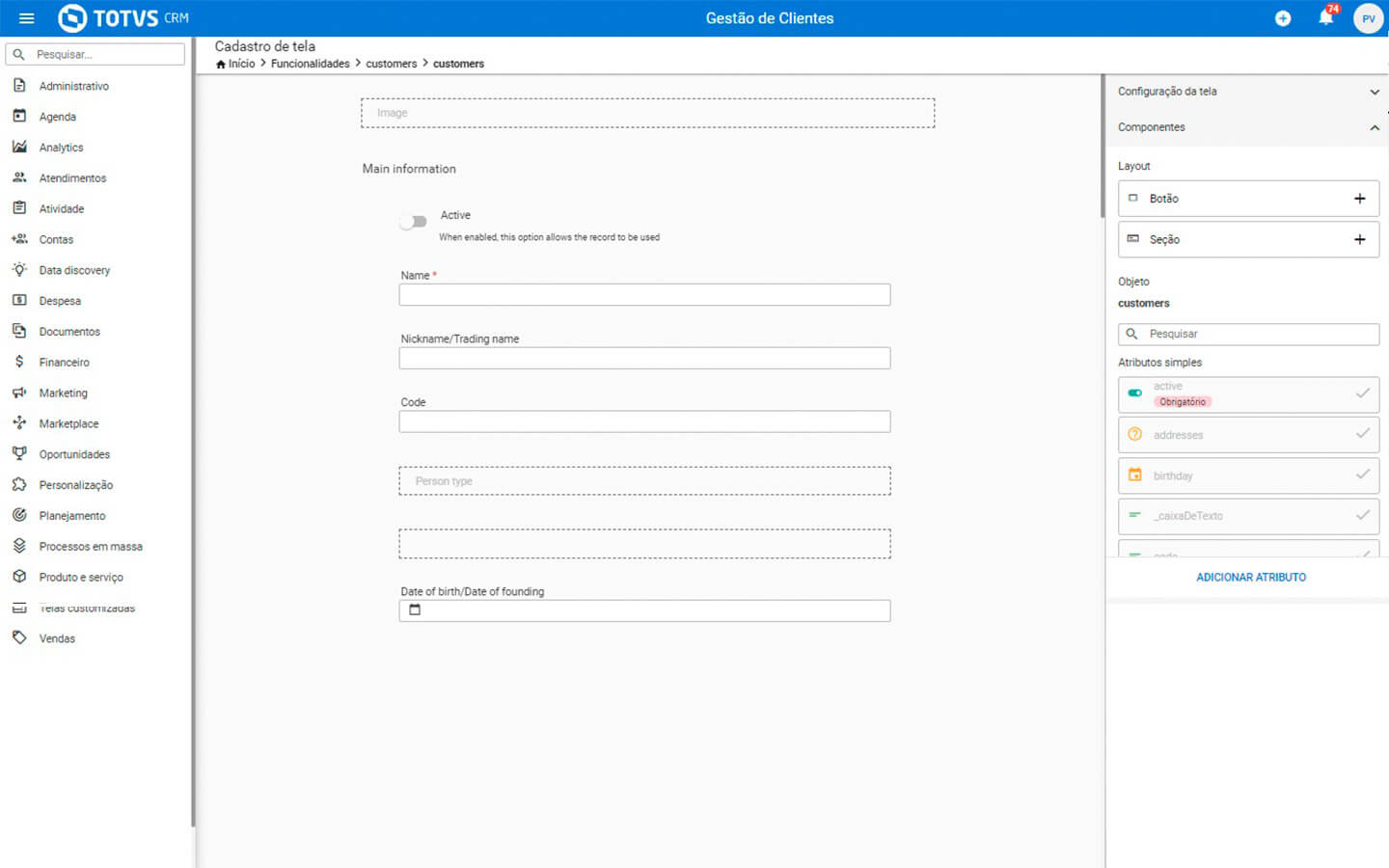Click the home icon in breadcrumb
This screenshot has height=868, width=1389.
(x=221, y=65)
